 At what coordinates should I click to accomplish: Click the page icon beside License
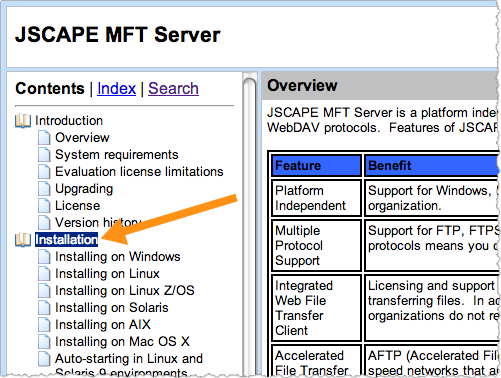click(x=44, y=206)
